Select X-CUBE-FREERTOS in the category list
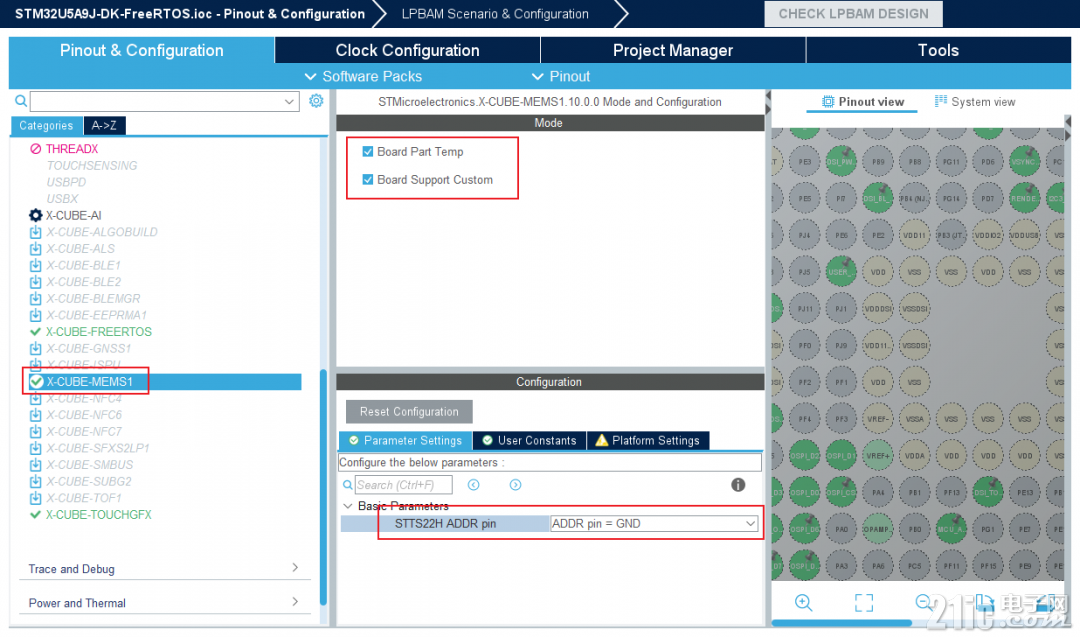This screenshot has height=637, width=1080. coord(98,332)
